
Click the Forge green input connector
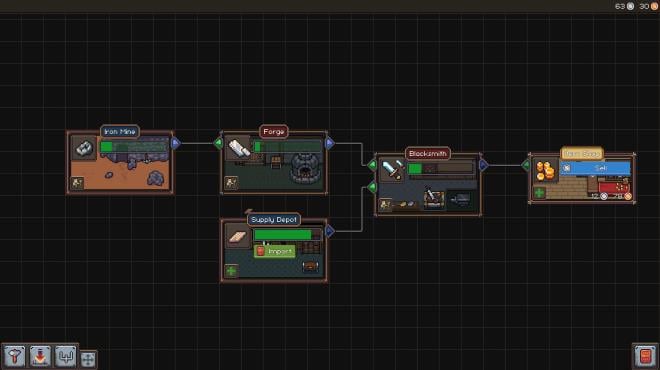click(x=218, y=144)
